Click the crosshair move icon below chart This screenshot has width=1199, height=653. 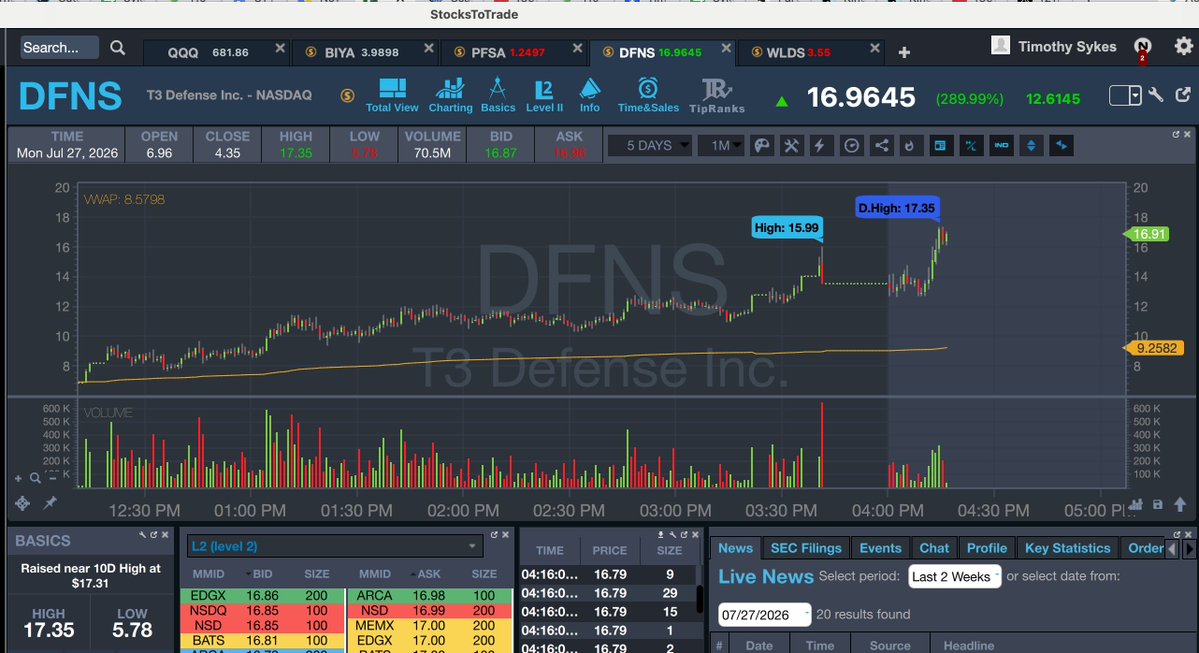click(x=22, y=503)
